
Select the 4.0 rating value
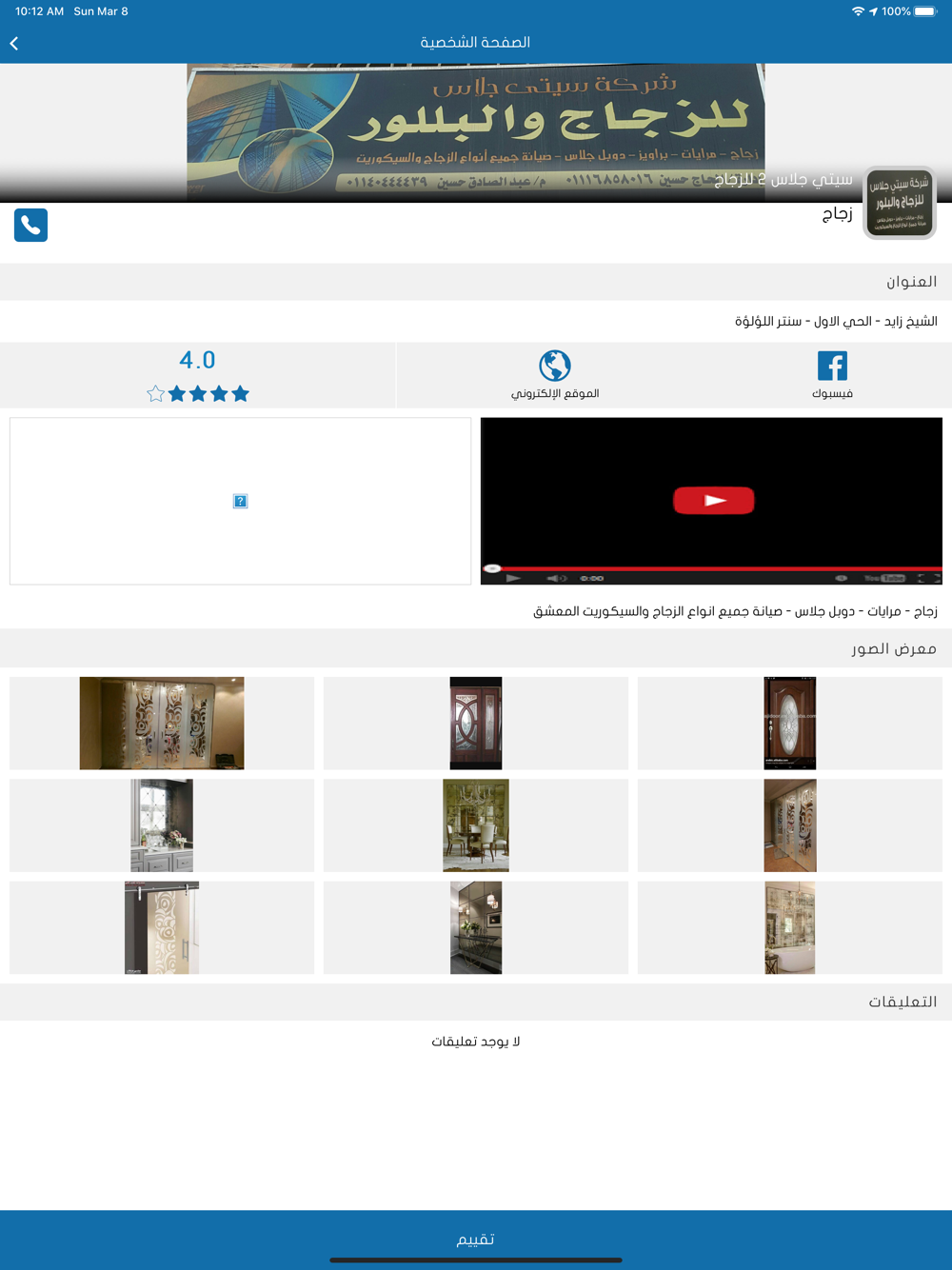coord(197,360)
